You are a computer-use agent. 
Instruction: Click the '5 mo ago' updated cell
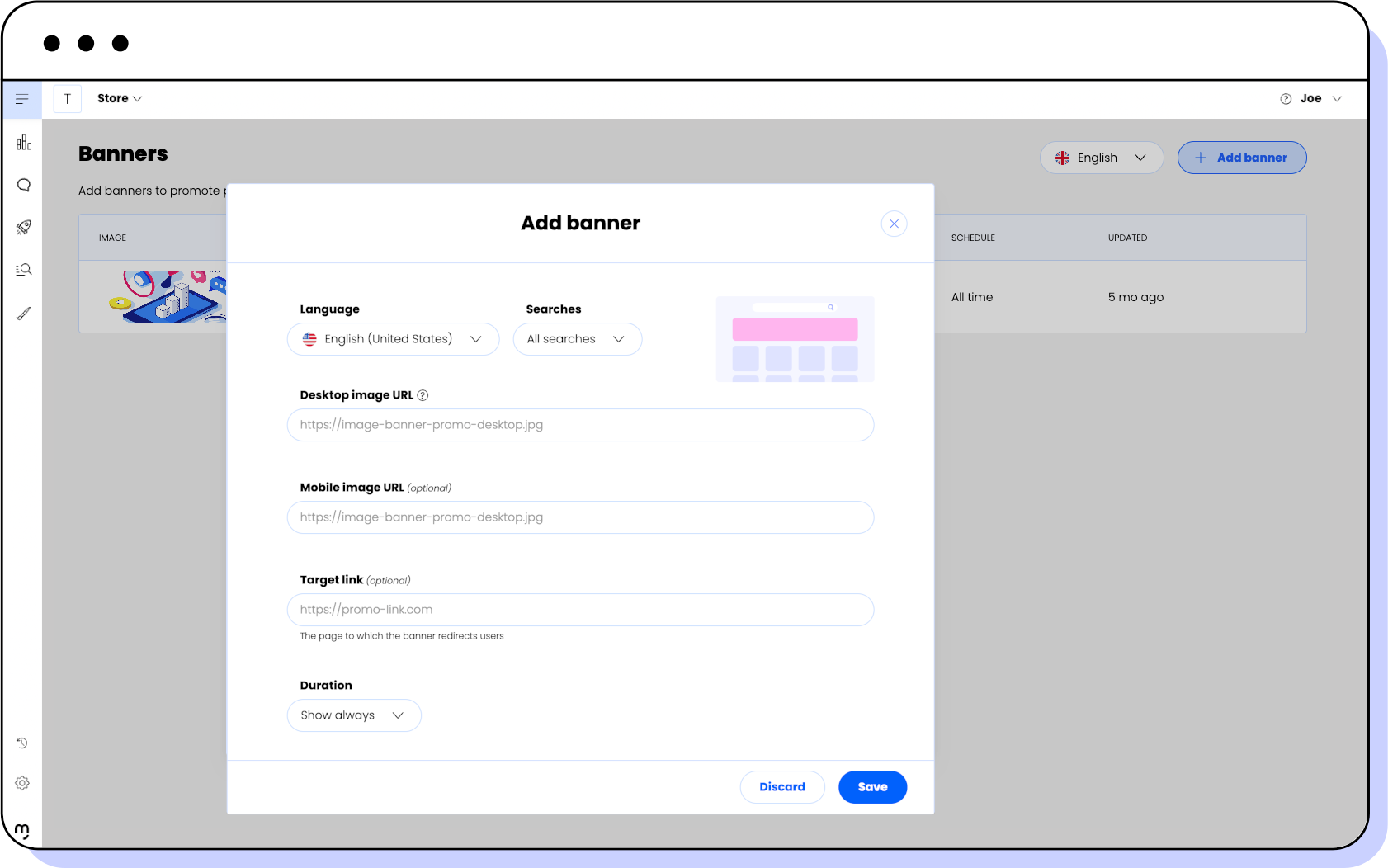point(1135,297)
